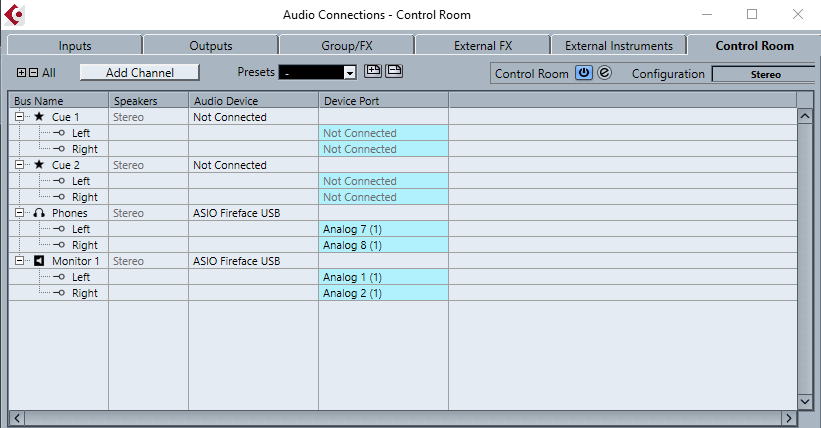Click the Stereo configuration field
Screen dimensions: 821x428
pos(765,74)
